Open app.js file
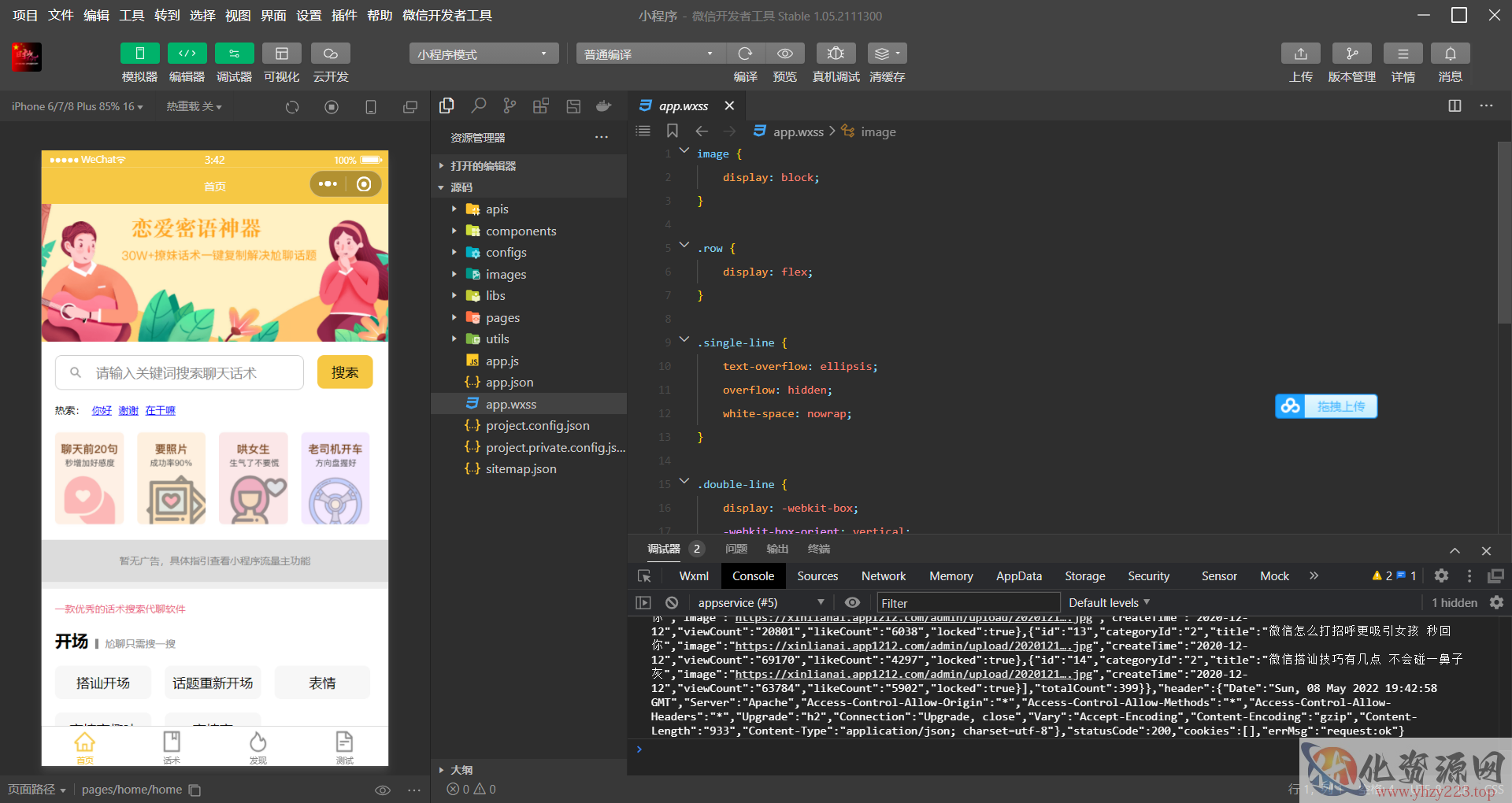This screenshot has height=803, width=1512. click(x=528, y=361)
